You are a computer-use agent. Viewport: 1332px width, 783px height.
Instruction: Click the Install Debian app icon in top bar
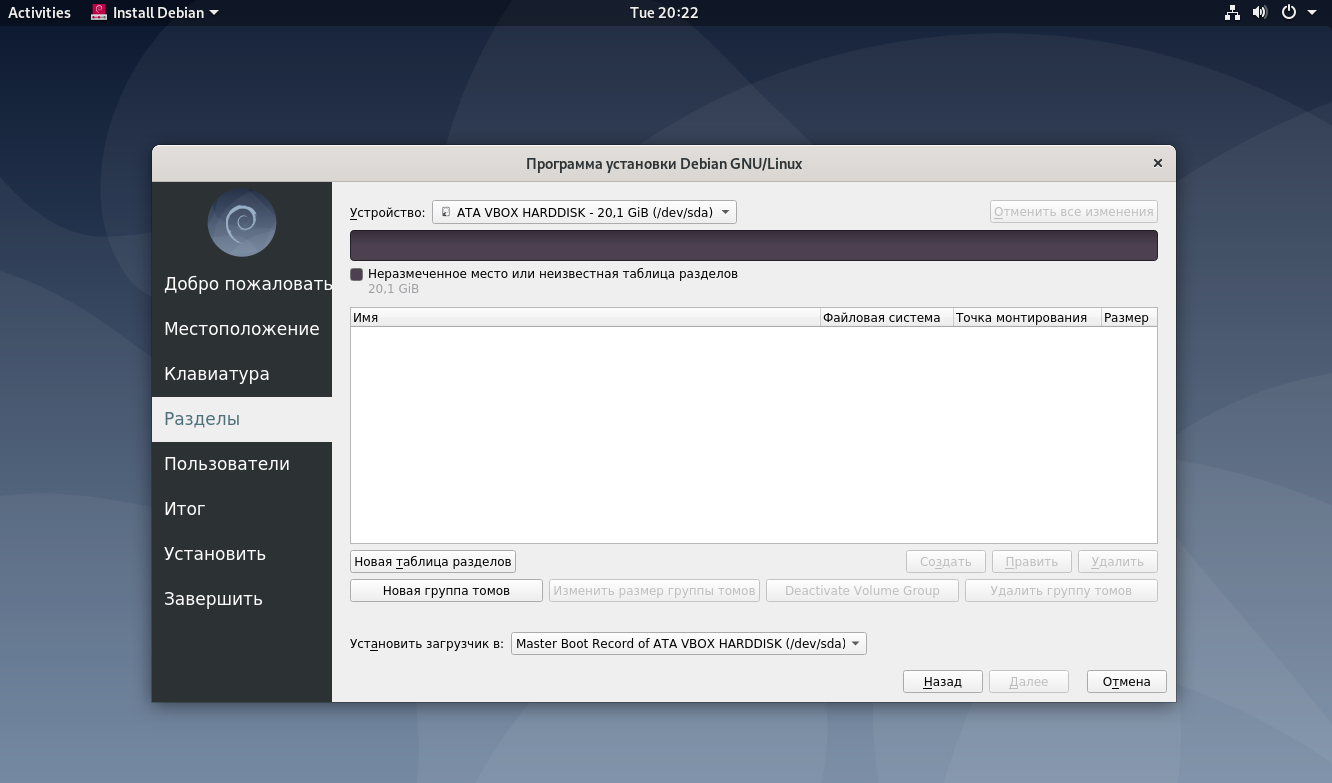click(x=99, y=13)
